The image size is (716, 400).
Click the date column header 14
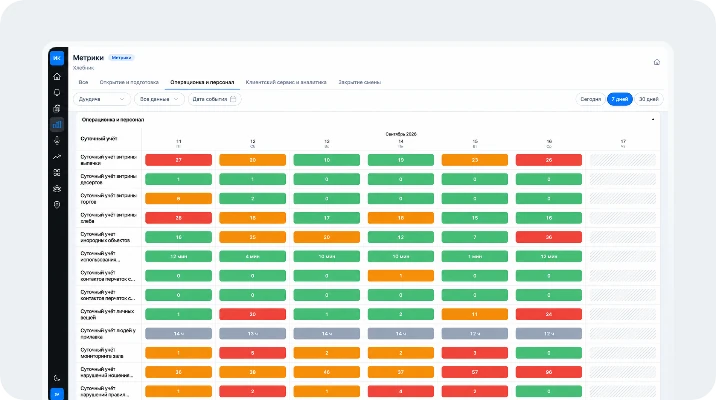401,144
